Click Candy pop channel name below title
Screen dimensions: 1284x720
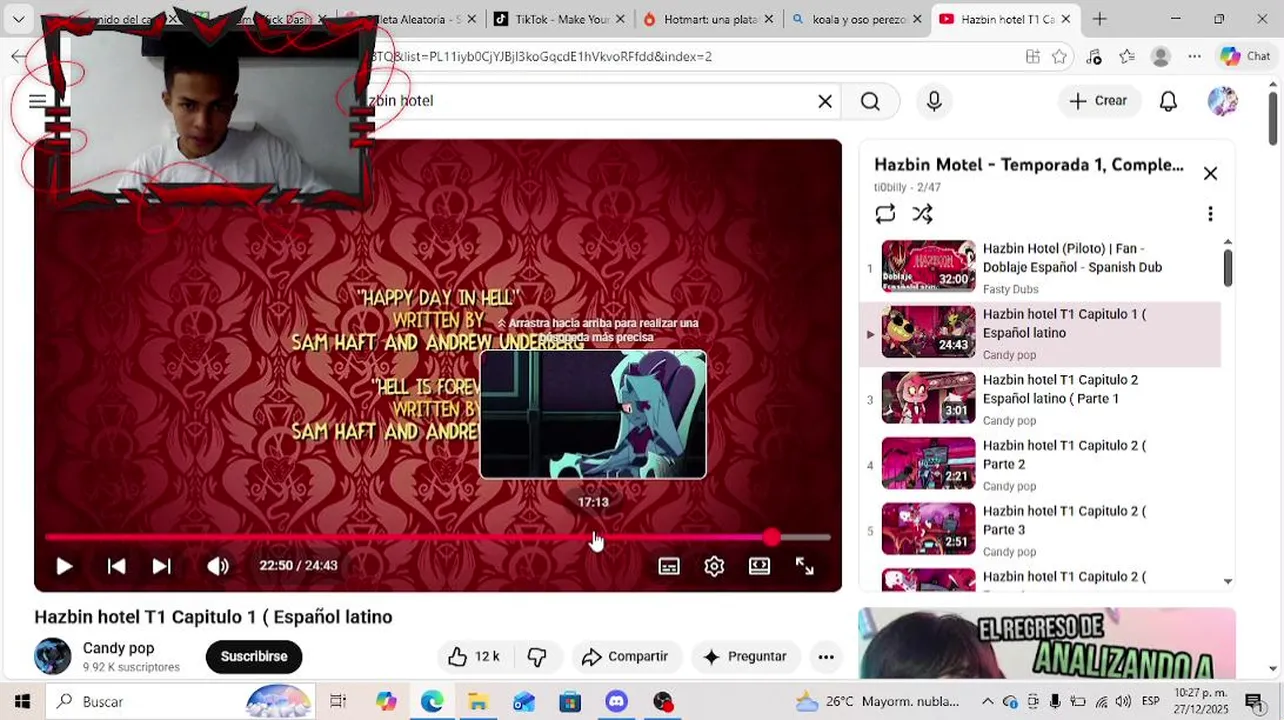118,648
